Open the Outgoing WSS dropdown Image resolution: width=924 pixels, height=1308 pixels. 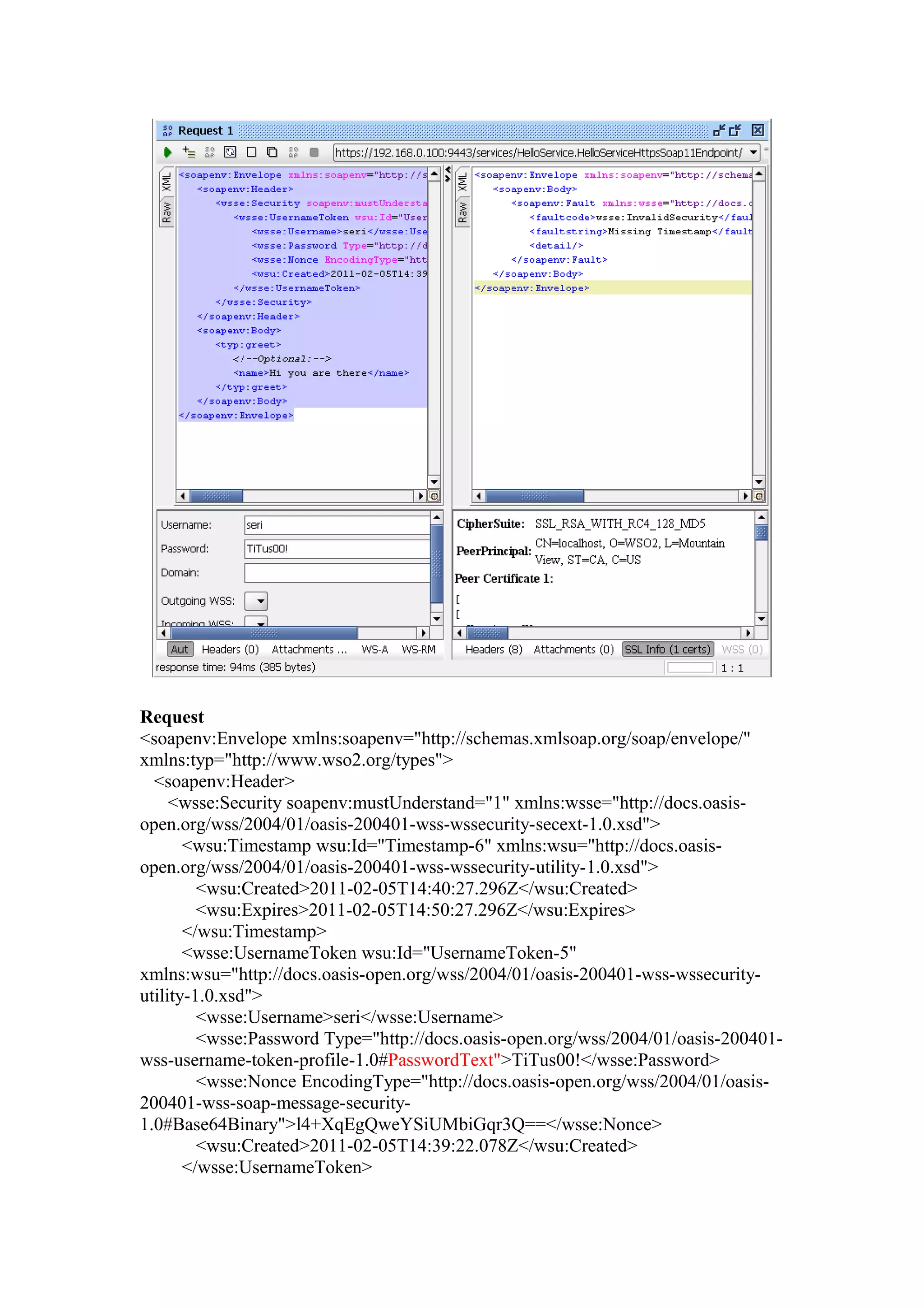point(256,601)
